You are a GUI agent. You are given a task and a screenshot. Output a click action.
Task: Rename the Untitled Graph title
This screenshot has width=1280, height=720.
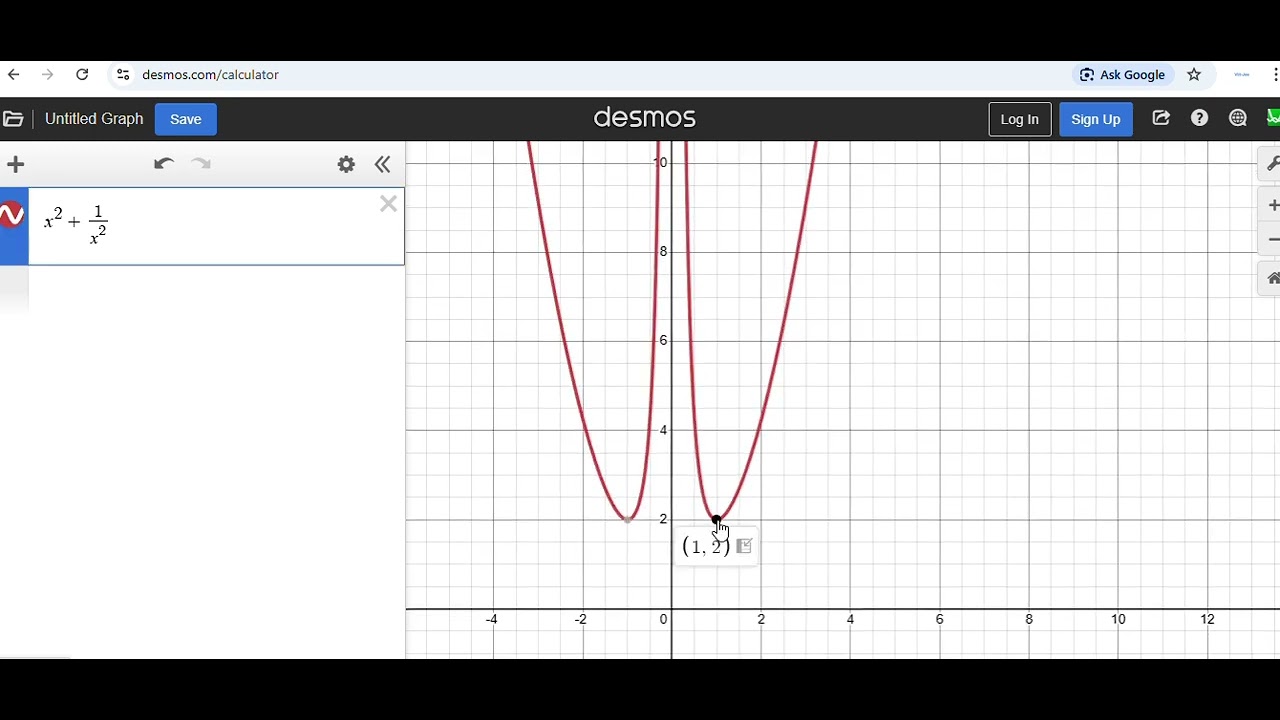coord(94,119)
